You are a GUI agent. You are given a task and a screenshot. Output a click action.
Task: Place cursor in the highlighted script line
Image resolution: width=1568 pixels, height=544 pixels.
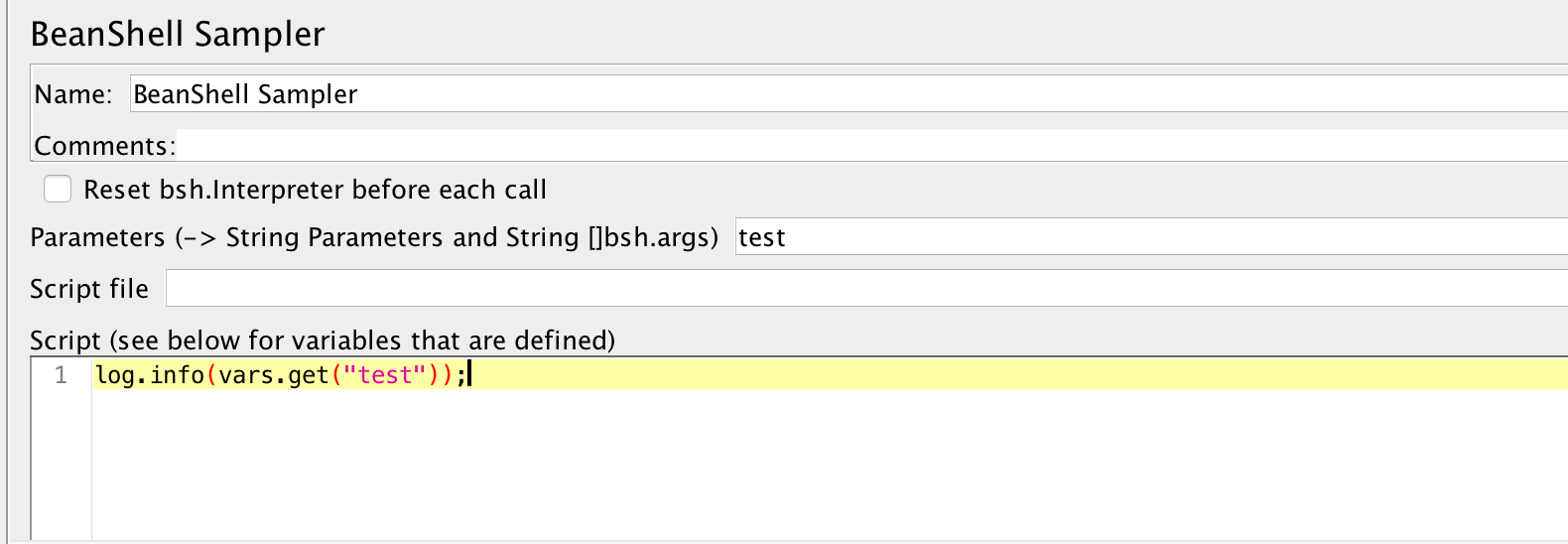click(992, 375)
